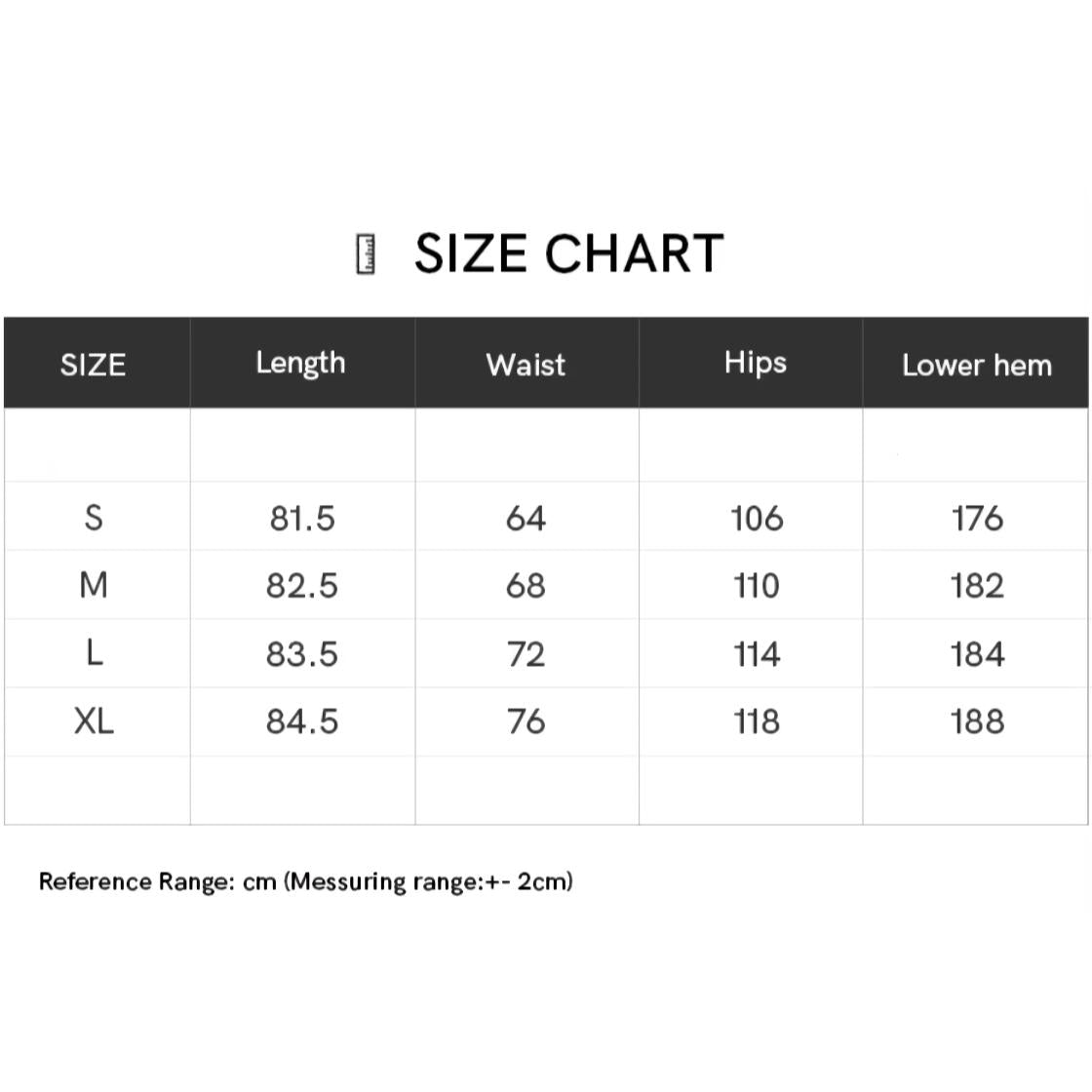The height and width of the screenshot is (1092, 1092).
Task: Select the SIZE column header
Action: [94, 365]
